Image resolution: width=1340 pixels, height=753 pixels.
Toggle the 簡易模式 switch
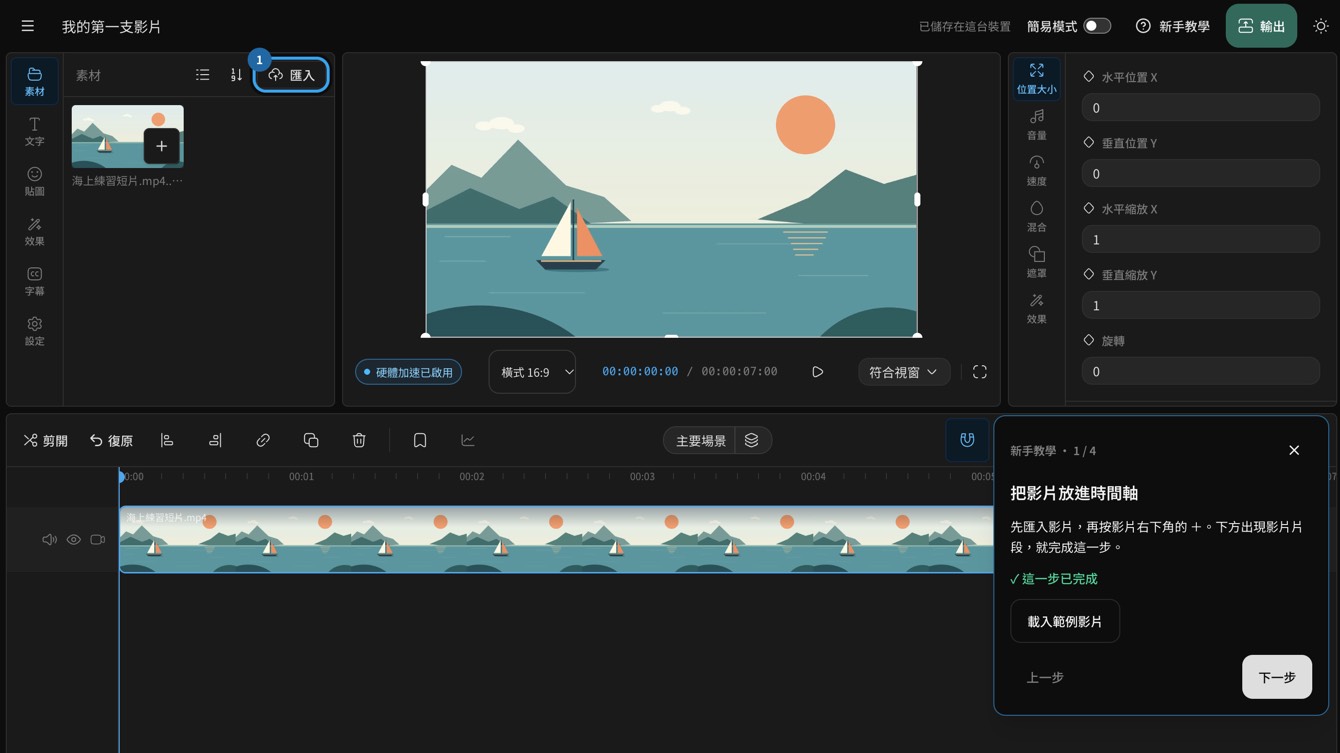(1097, 26)
